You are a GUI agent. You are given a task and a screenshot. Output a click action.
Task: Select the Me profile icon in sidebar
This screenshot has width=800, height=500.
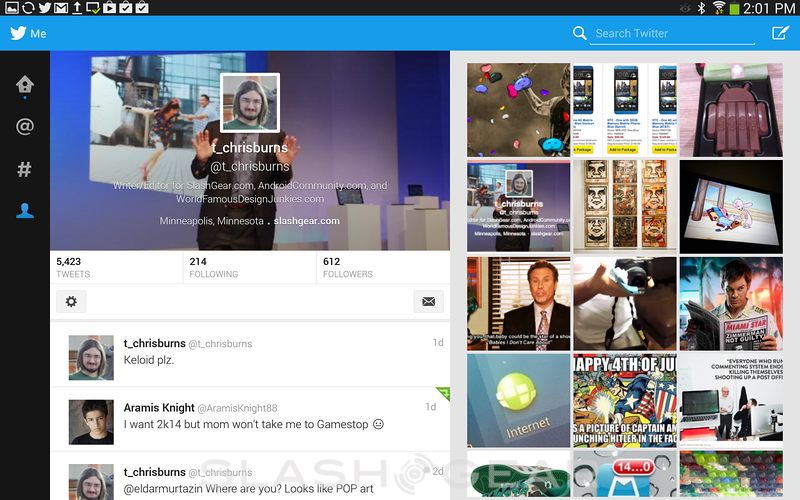(25, 211)
